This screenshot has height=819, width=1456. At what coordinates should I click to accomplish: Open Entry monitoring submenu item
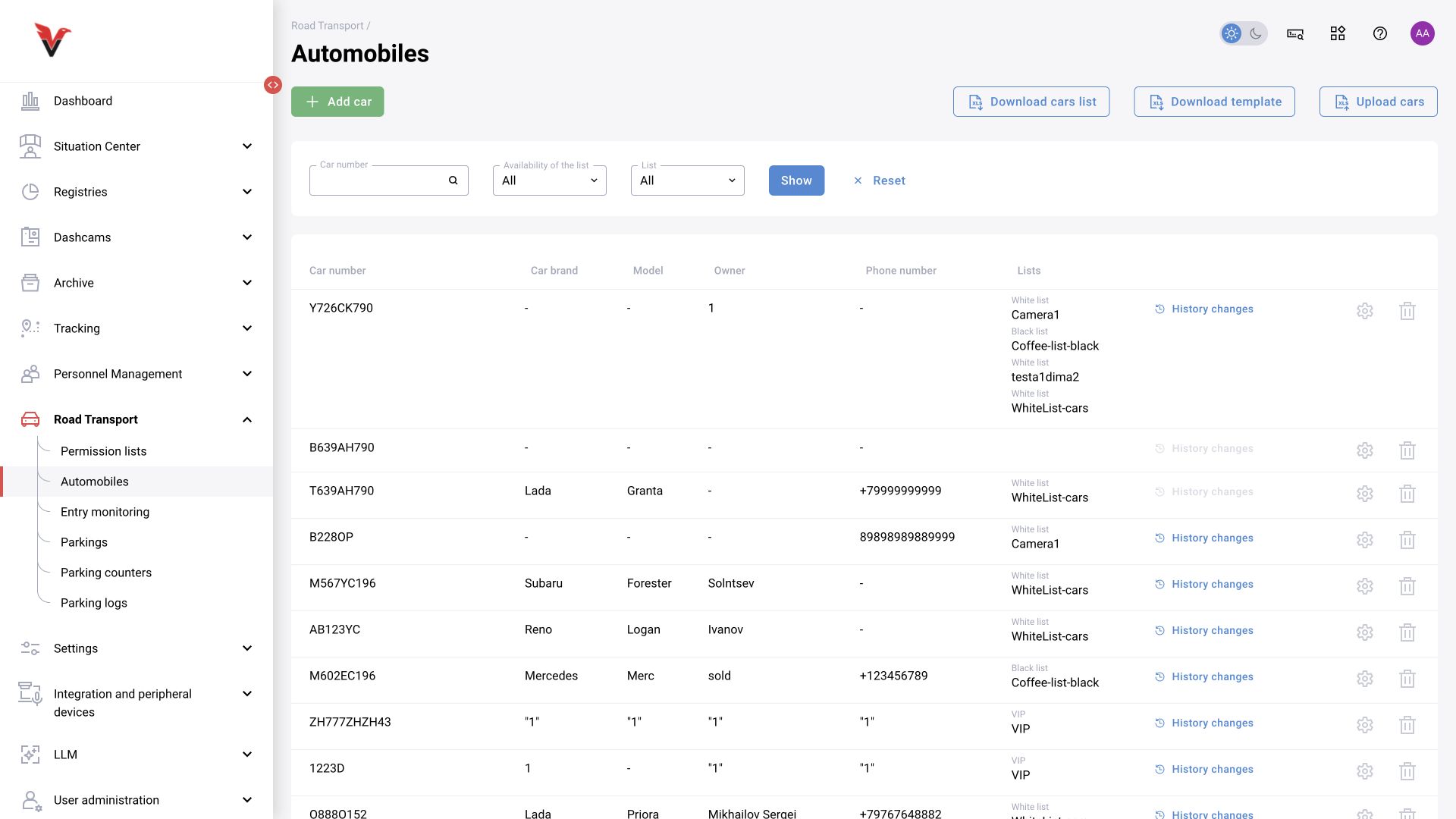(105, 512)
